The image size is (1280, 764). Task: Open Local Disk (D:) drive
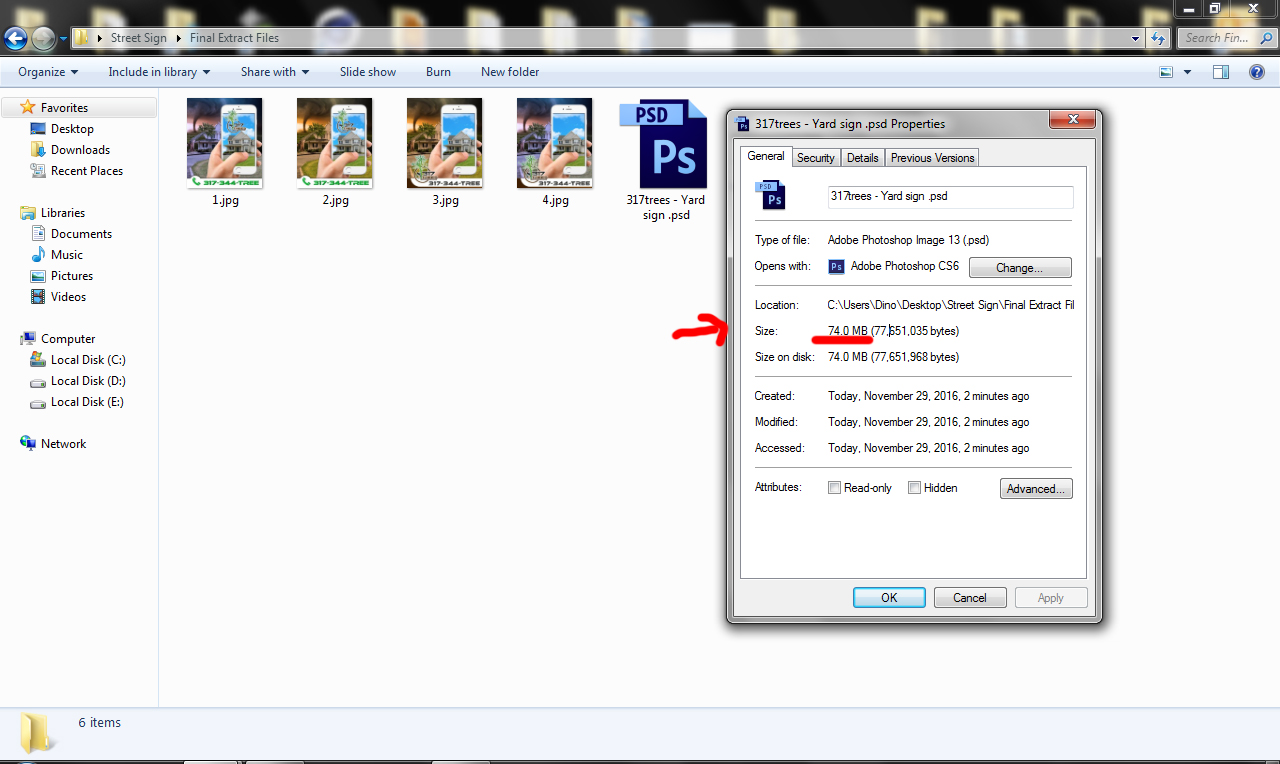(88, 381)
